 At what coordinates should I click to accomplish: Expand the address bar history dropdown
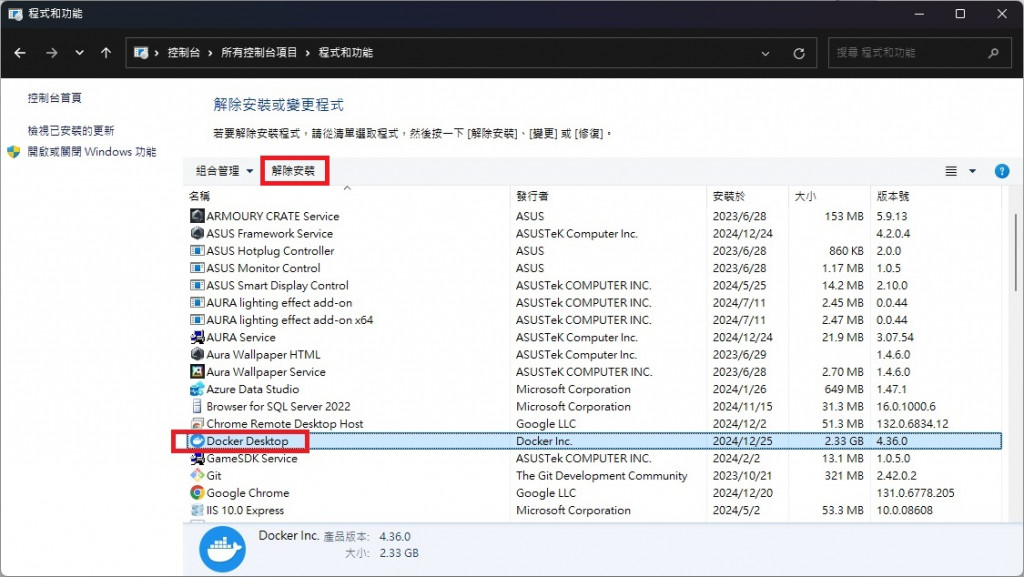pos(765,54)
